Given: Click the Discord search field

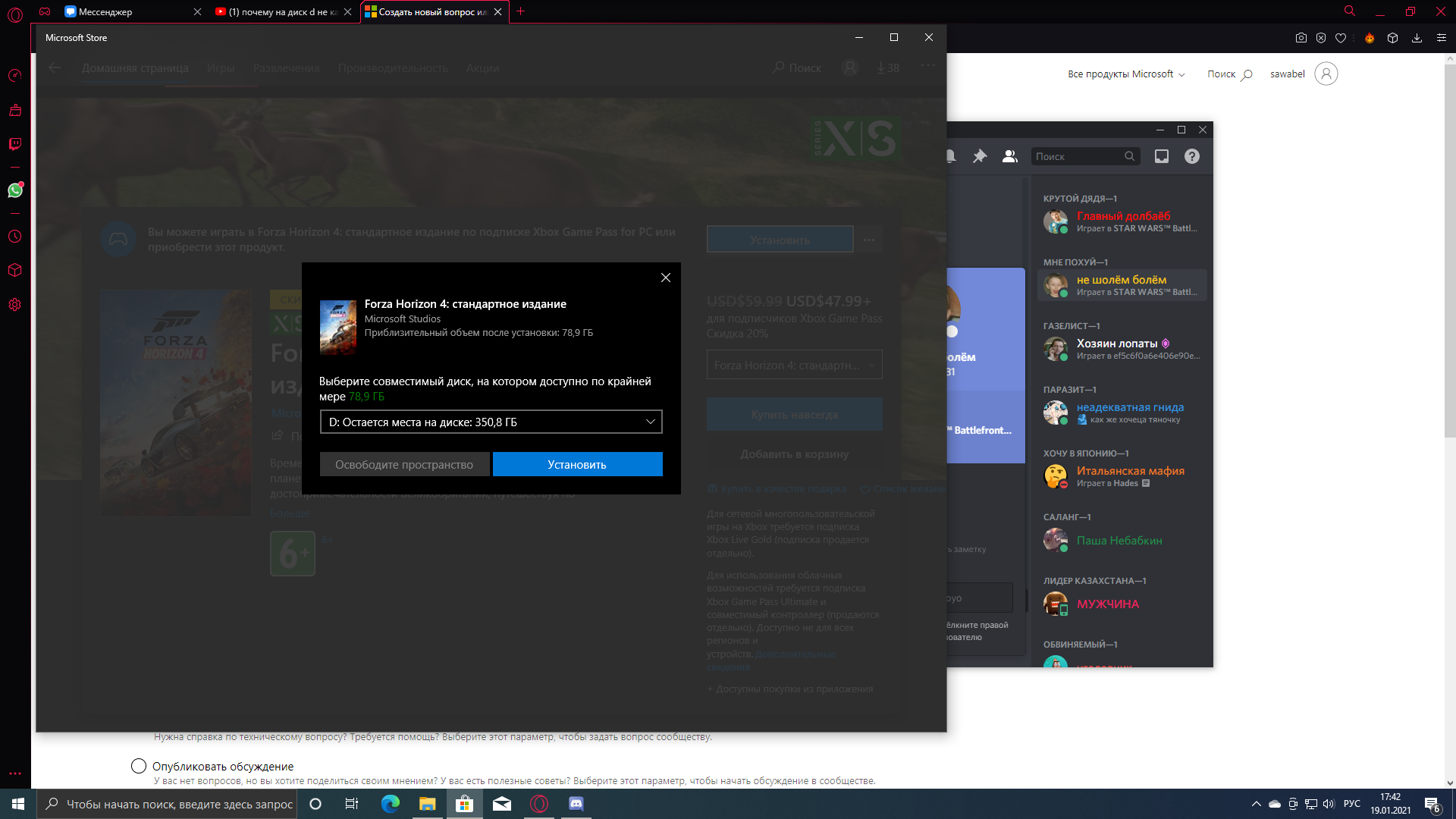Looking at the screenshot, I should tap(1085, 156).
